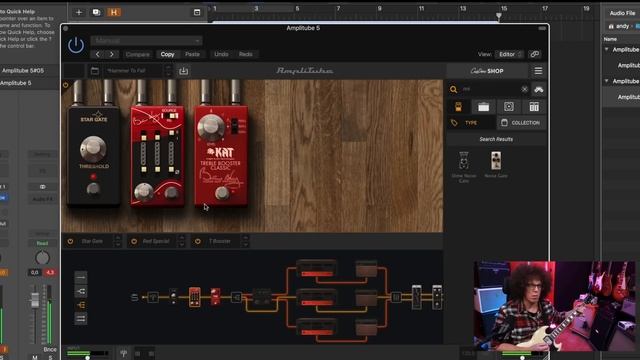Viewport: 640px width, 360px height.
Task: Toggle the Amplitube plugin power button
Action: click(x=76, y=45)
